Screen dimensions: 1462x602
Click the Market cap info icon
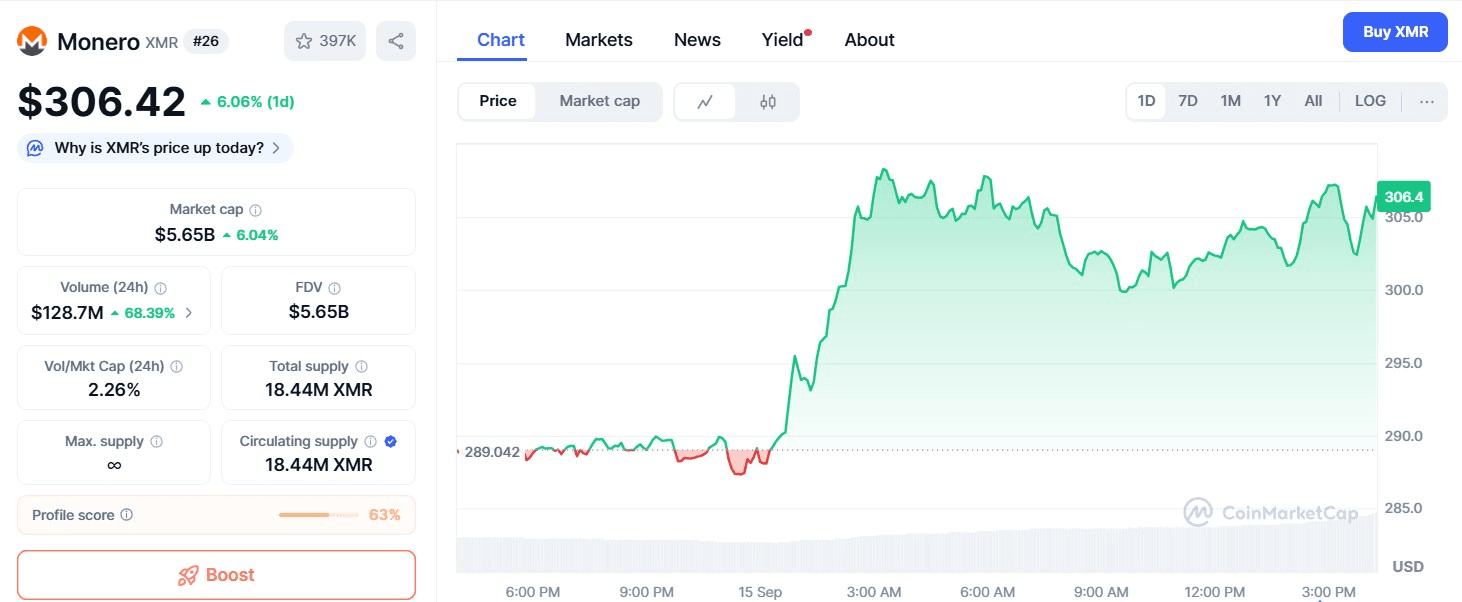[x=256, y=210]
